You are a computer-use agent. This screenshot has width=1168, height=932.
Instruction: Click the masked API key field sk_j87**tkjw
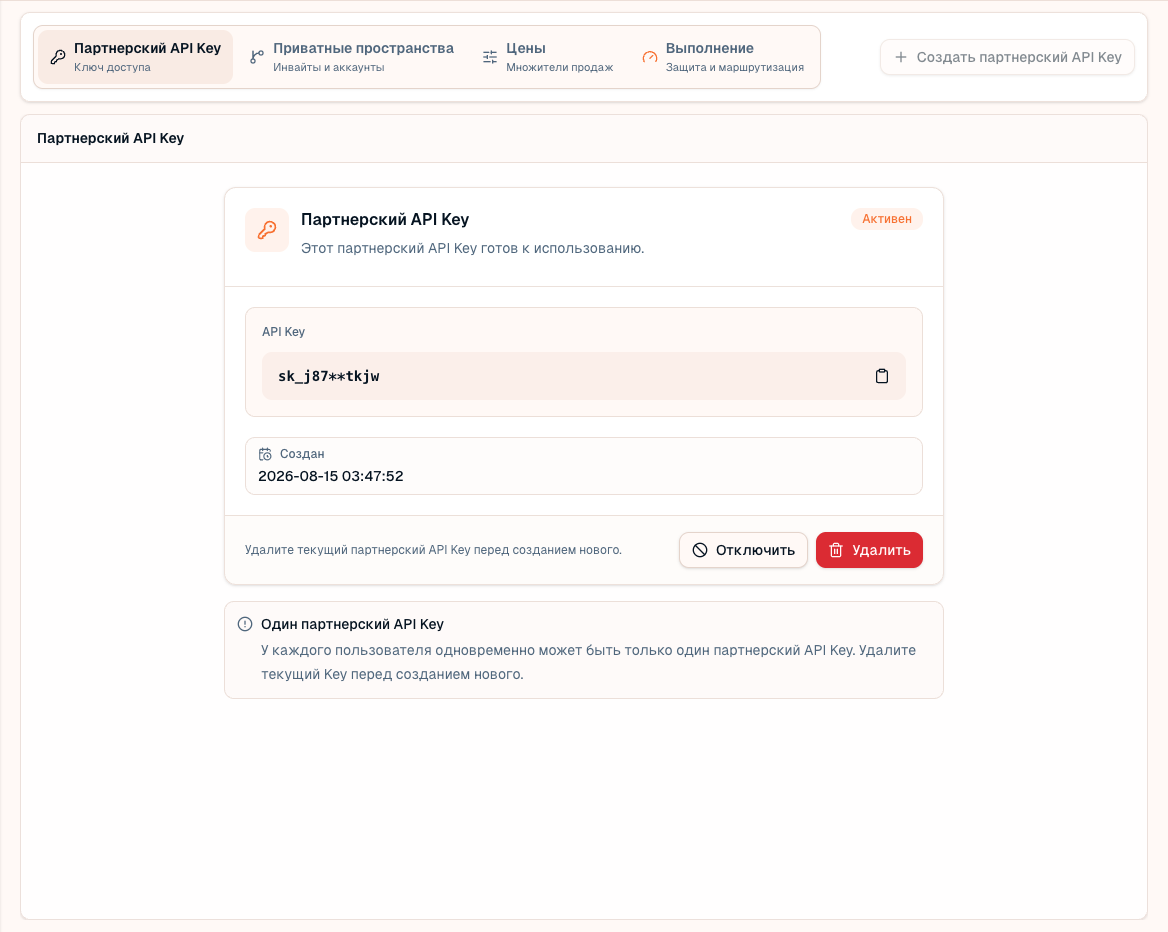(x=584, y=376)
